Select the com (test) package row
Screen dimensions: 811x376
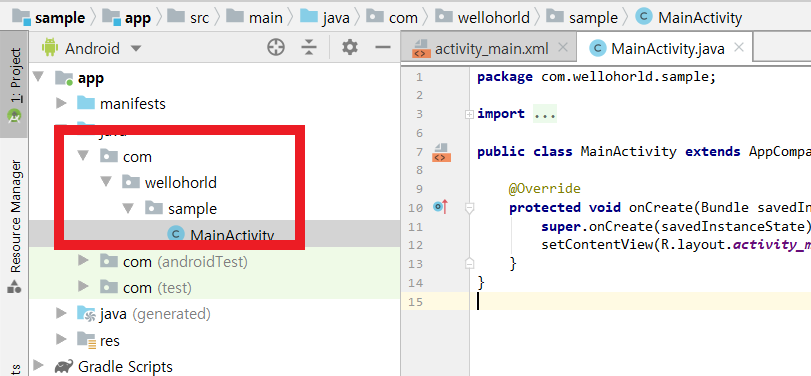click(x=215, y=287)
